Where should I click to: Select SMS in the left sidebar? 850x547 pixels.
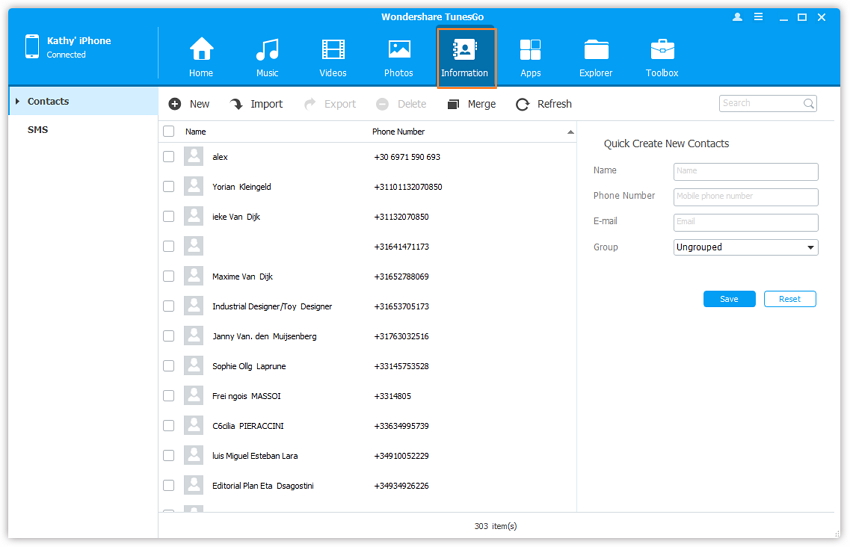38,130
